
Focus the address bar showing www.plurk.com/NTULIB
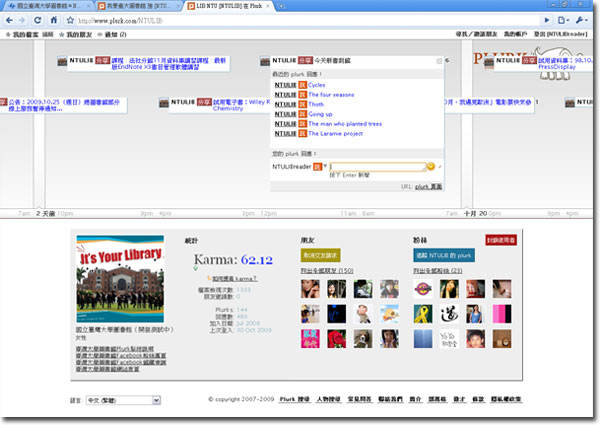coord(306,21)
